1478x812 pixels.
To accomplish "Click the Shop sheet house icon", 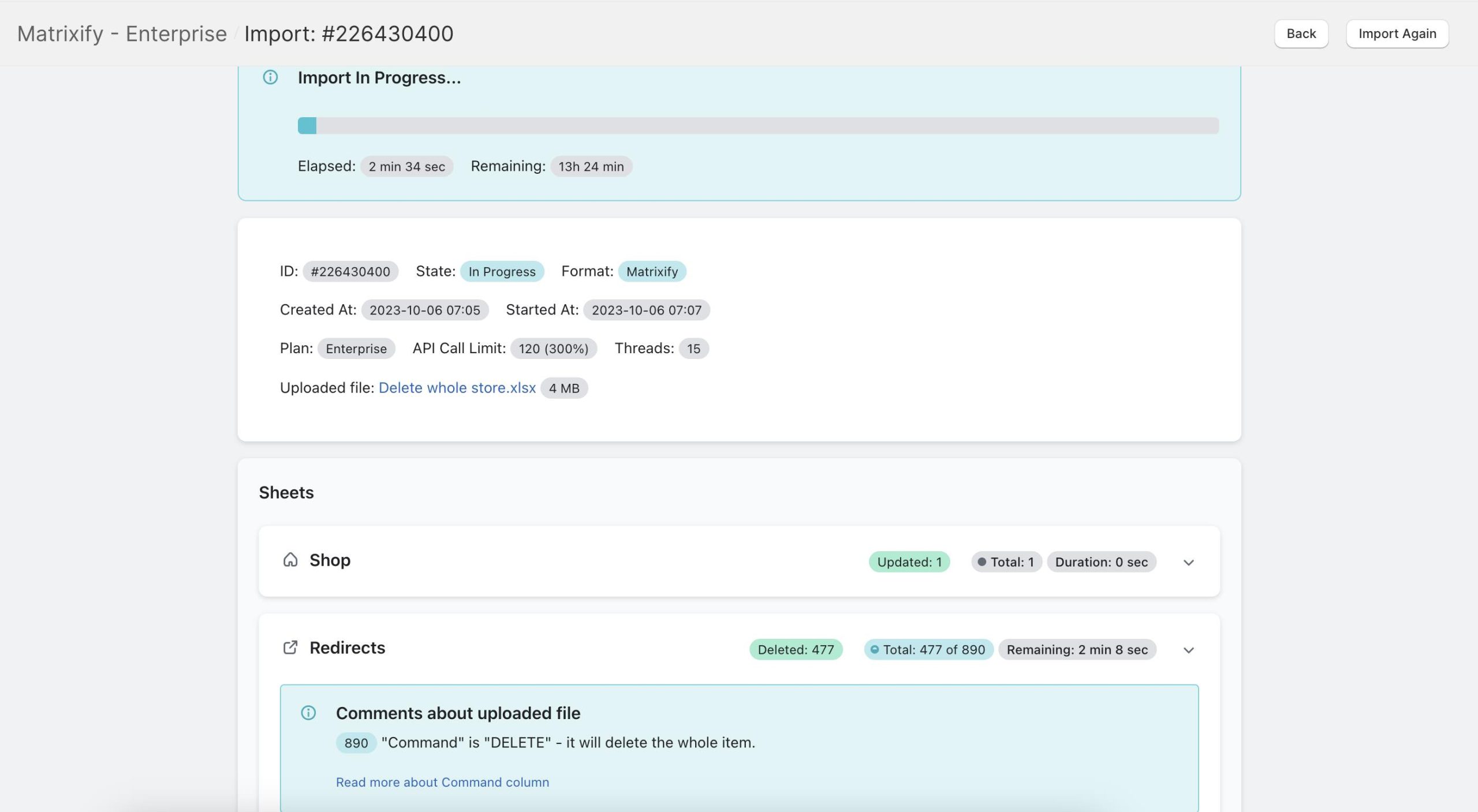I will [290, 560].
